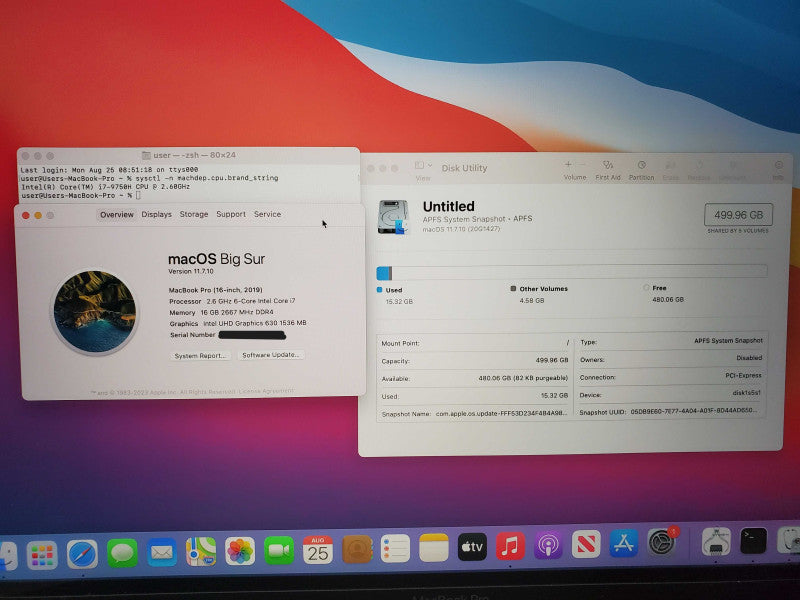
Task: Open System Preferences with the red badge in the Dock
Action: click(662, 542)
